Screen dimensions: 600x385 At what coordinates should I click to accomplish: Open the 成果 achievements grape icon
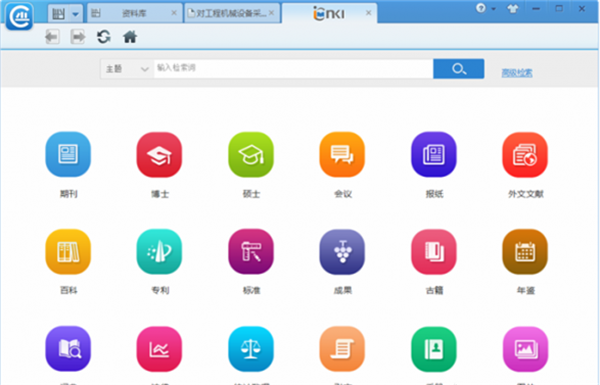[342, 252]
